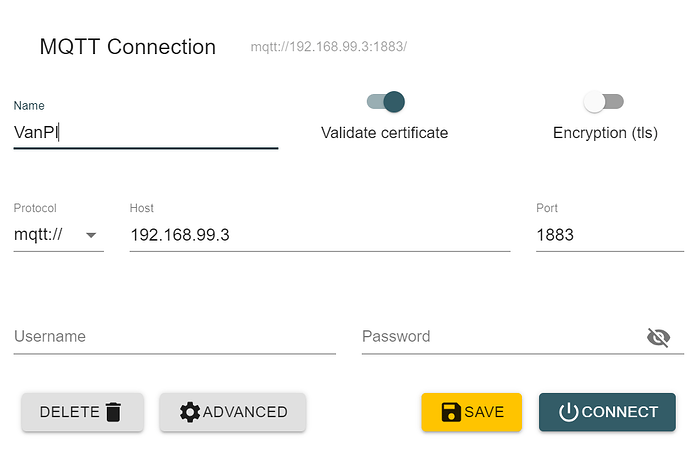Click into the Password field
This screenshot has width=690, height=457.
click(500, 337)
